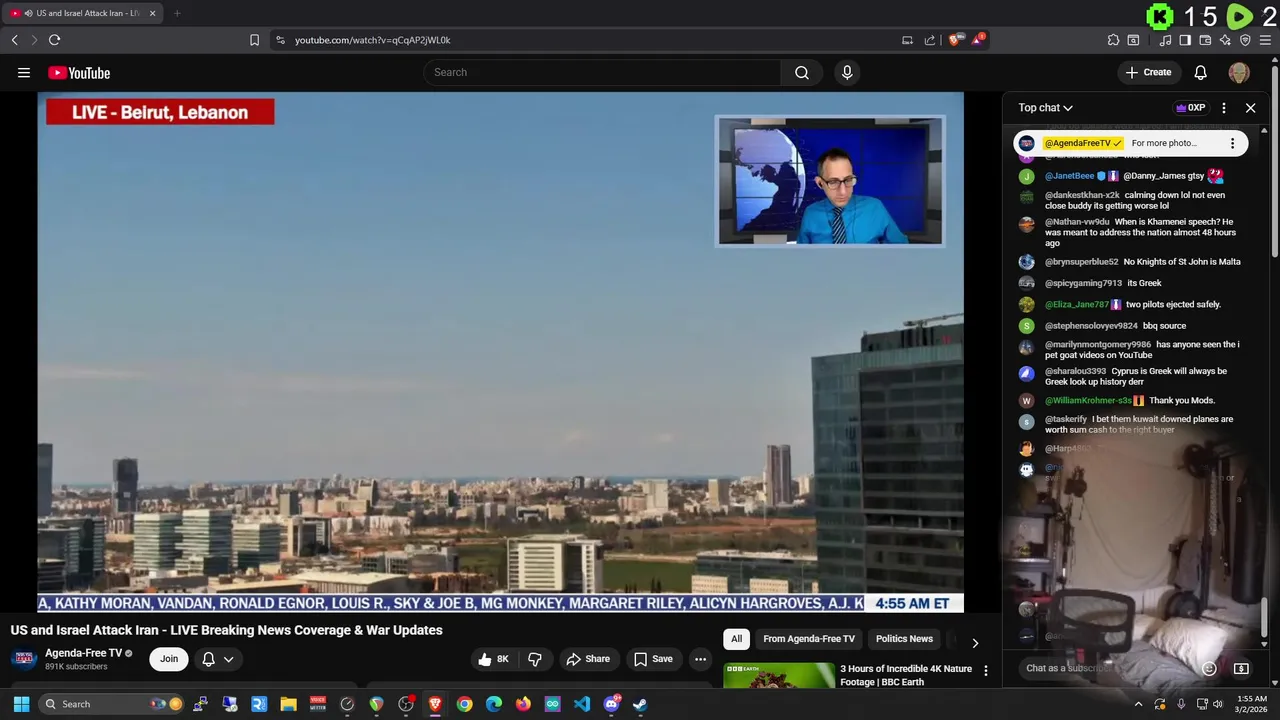This screenshot has width=1280, height=720.
Task: Click Agenda-Free TV channel avatar
Action: click(24, 659)
